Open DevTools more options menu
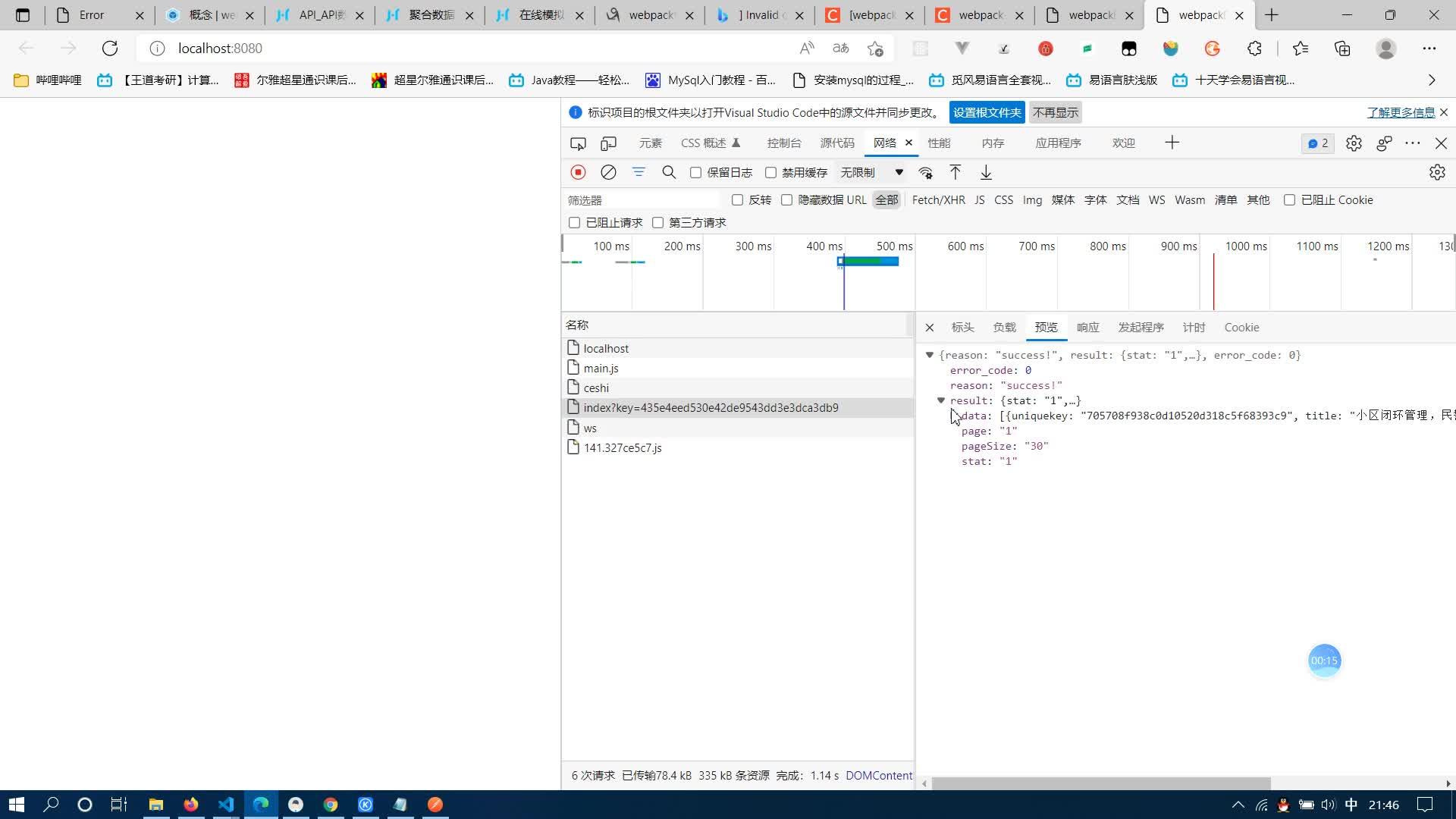 pyautogui.click(x=1413, y=143)
